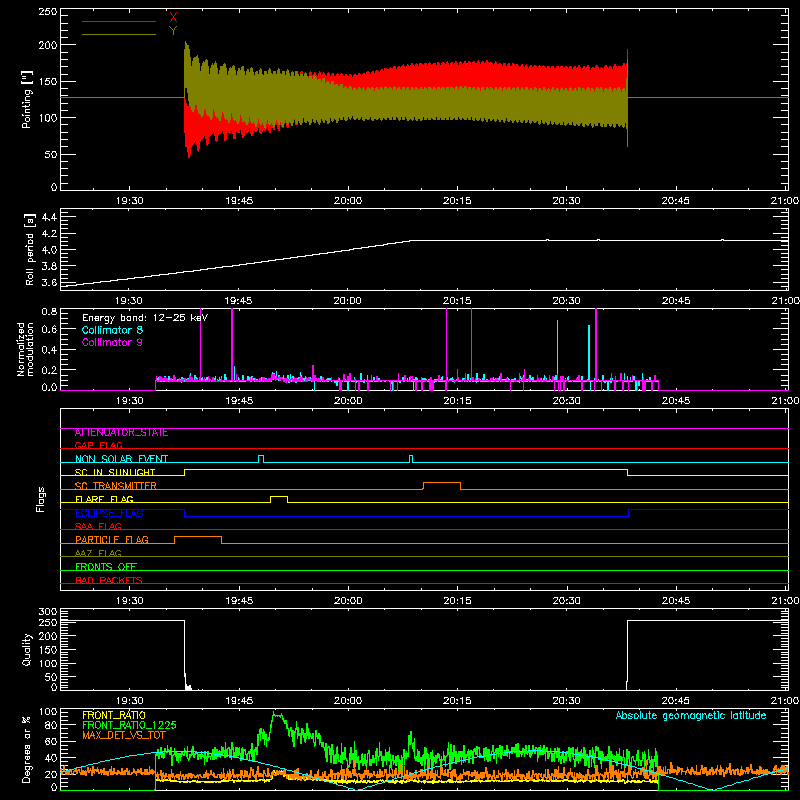The width and height of the screenshot is (800, 800).
Task: Click the 'Flags' y-axis title
Action: 41,499
